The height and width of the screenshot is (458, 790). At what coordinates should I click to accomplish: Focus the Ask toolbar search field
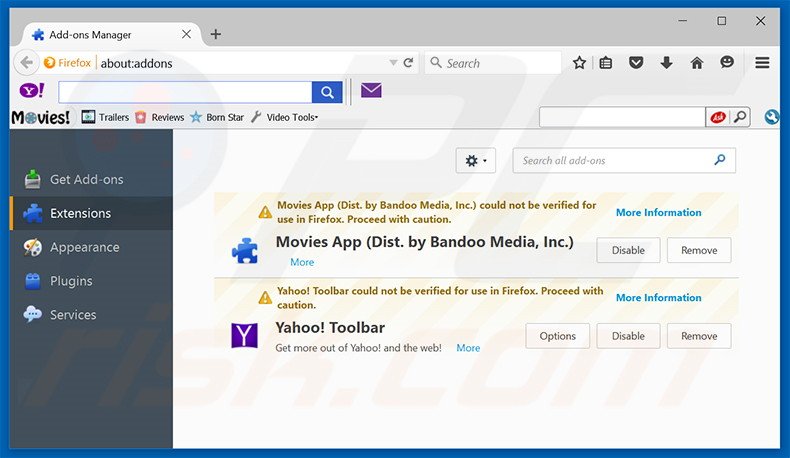pos(622,117)
